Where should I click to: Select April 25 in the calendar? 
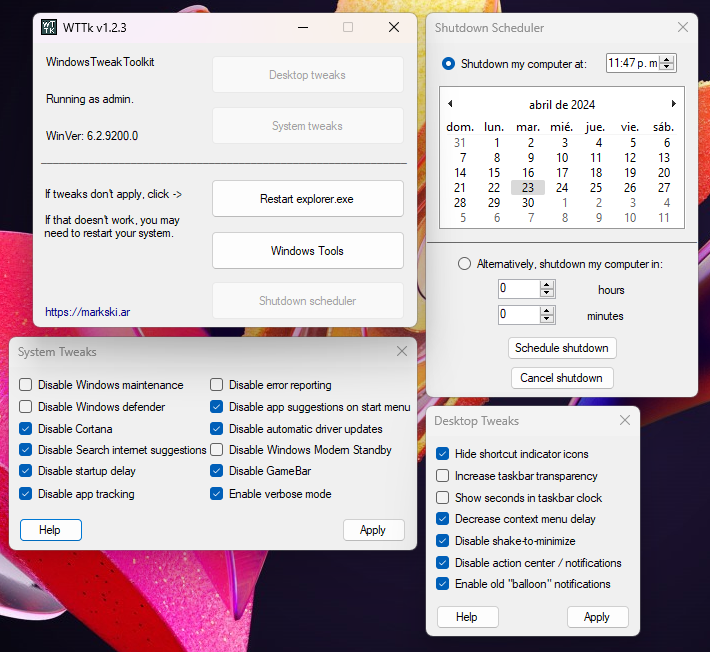click(x=596, y=187)
